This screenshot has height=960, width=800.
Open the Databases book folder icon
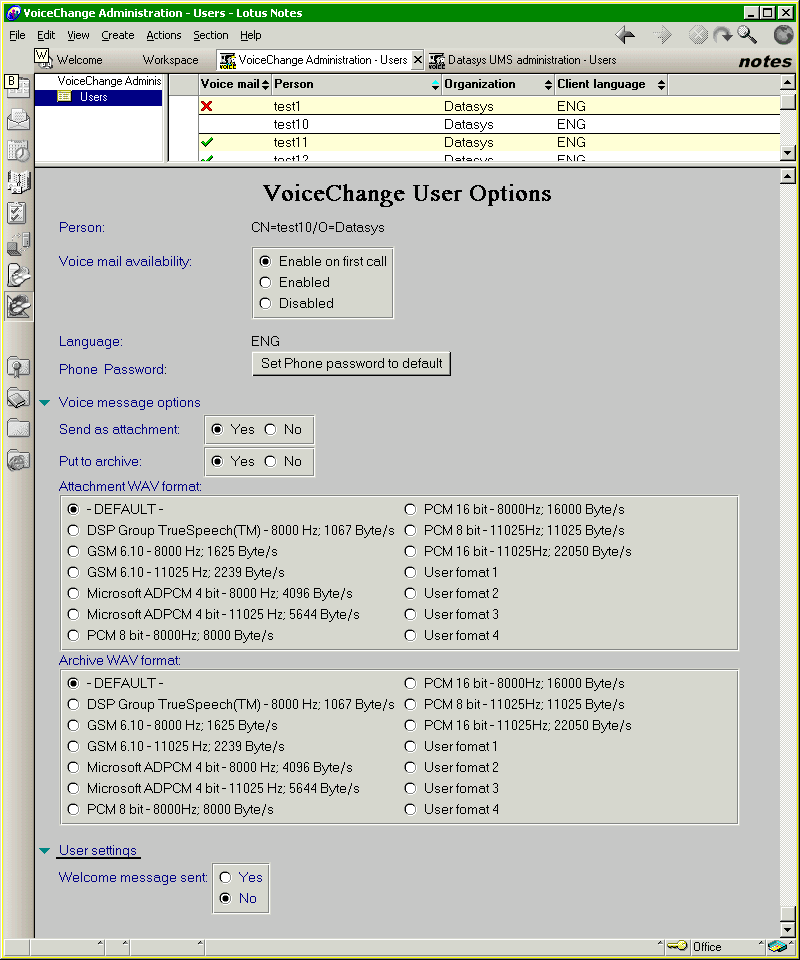coord(18,398)
